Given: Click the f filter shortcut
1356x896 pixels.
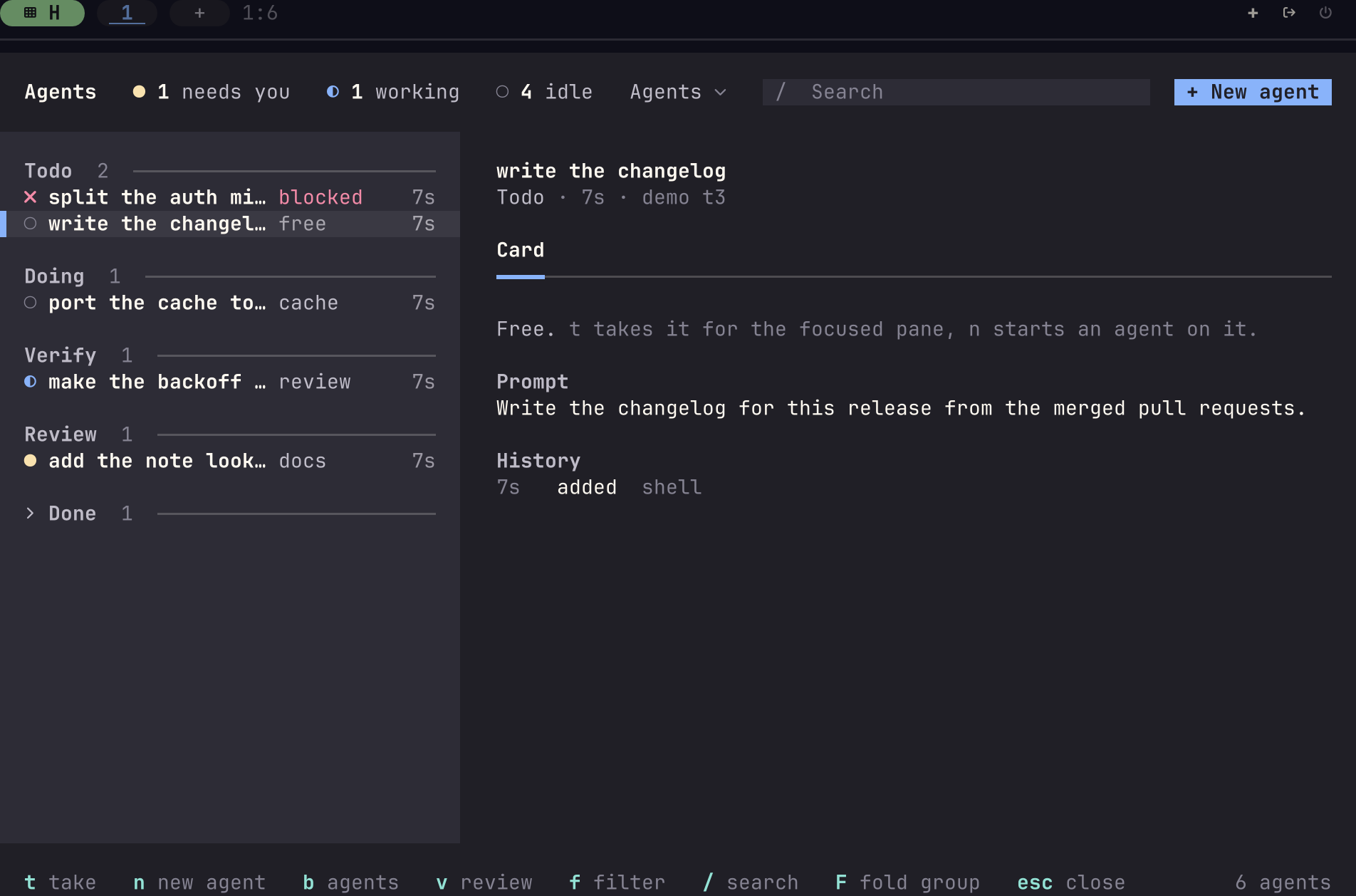Looking at the screenshot, I should pos(617,882).
